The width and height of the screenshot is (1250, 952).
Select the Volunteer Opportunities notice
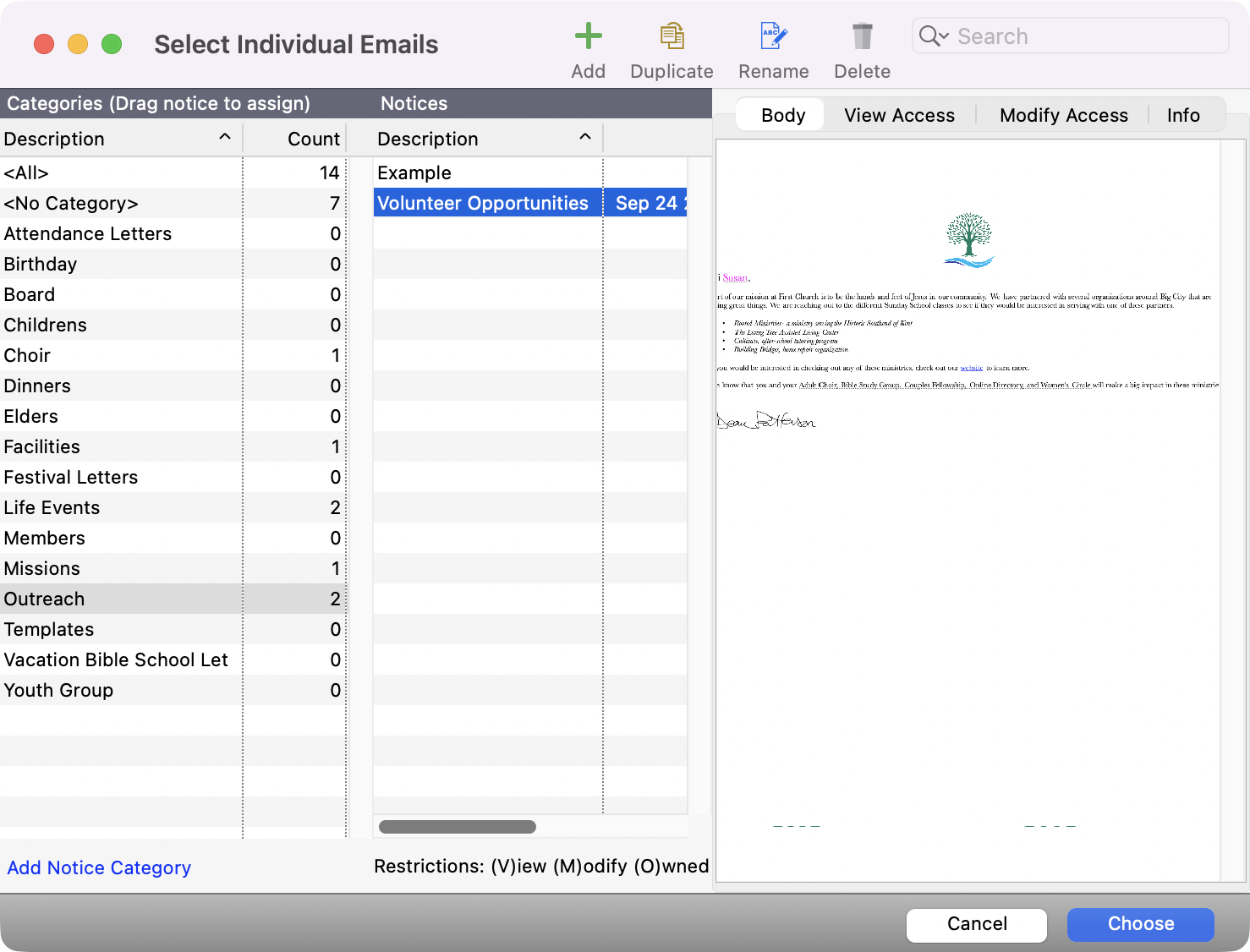(x=487, y=203)
